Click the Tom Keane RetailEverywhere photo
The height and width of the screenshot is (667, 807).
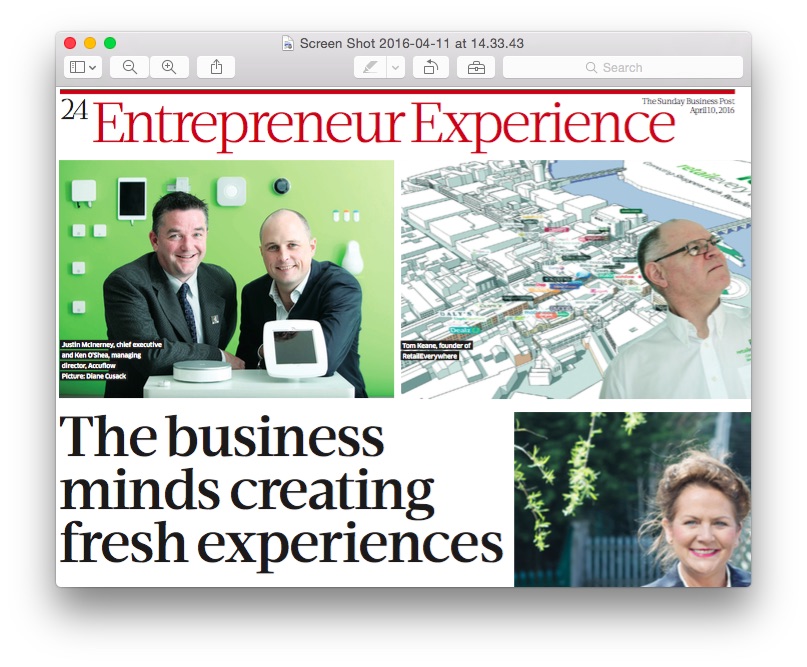[x=576, y=279]
